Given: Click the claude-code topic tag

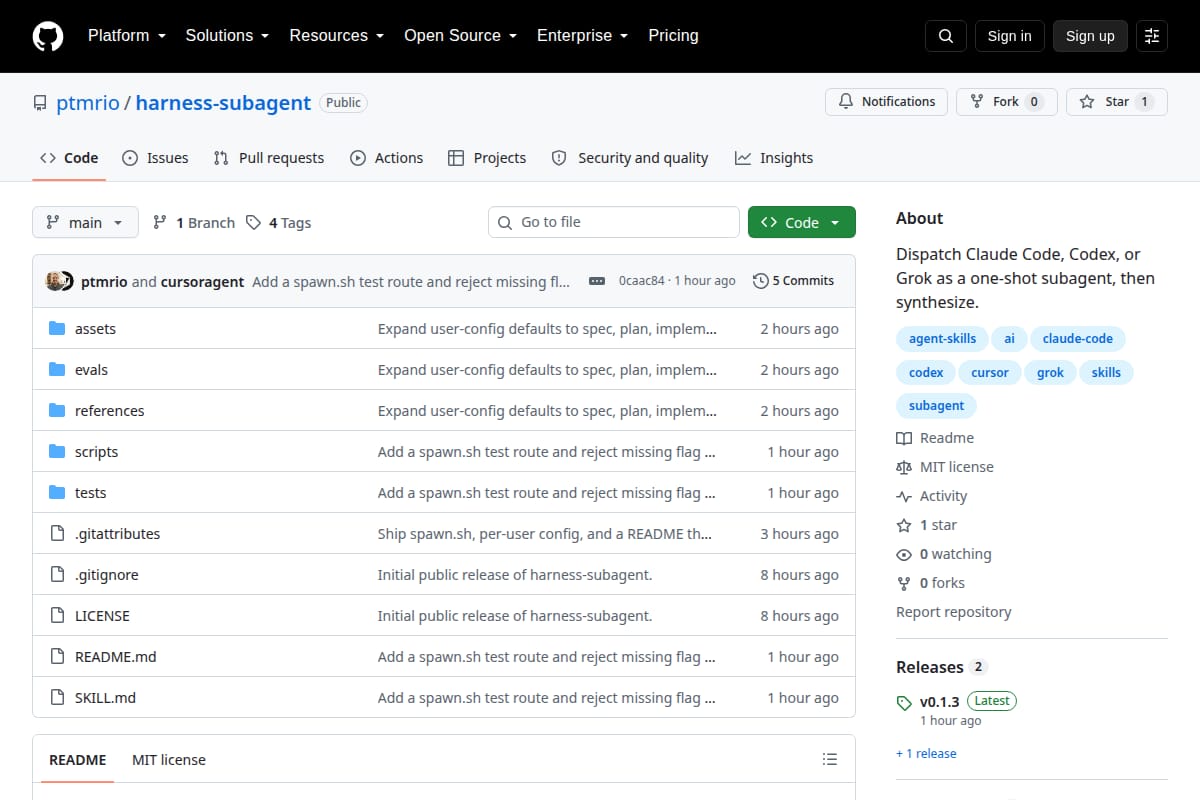Looking at the screenshot, I should [x=1077, y=339].
